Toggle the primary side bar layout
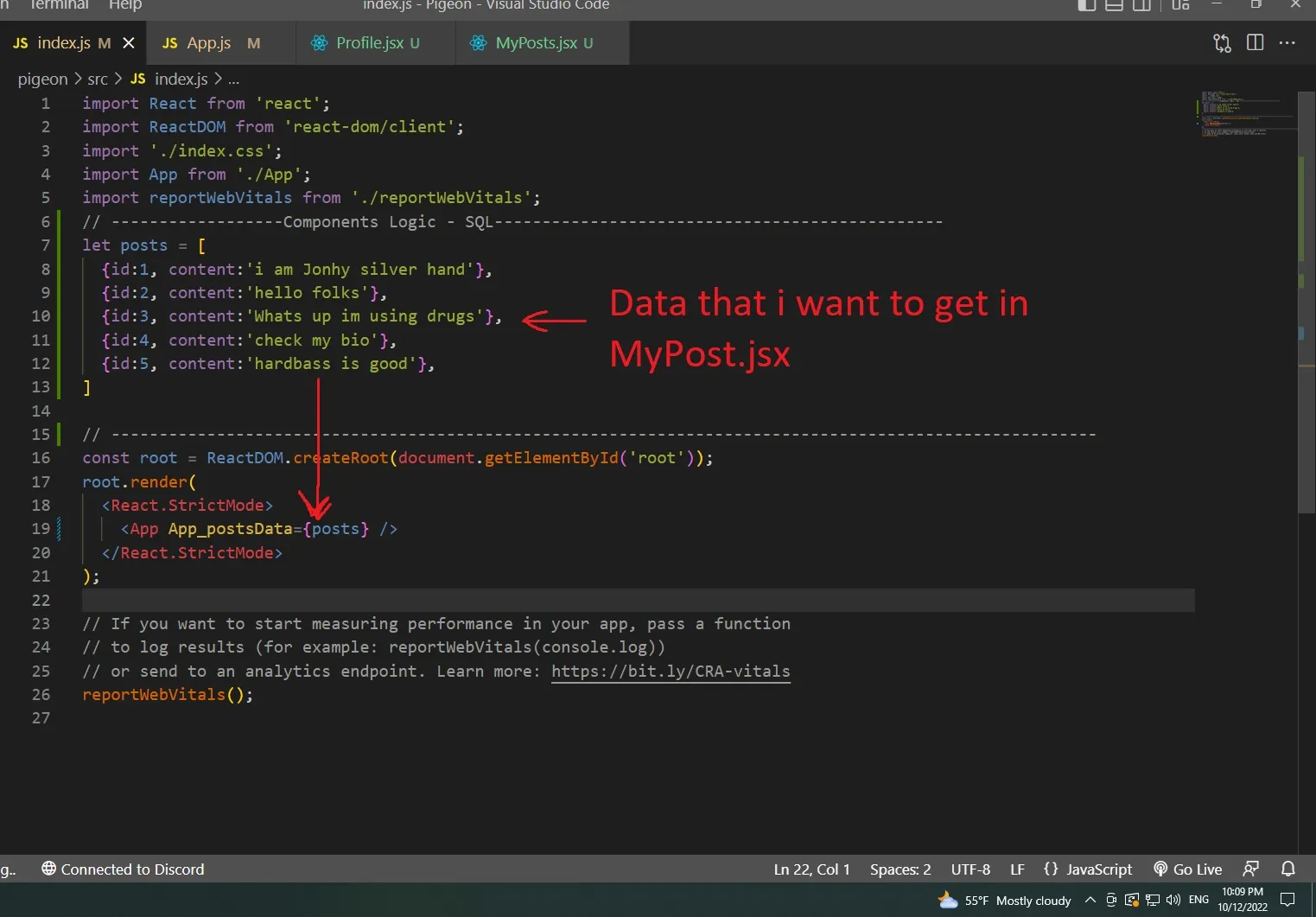Image resolution: width=1316 pixels, height=917 pixels. click(1087, 5)
